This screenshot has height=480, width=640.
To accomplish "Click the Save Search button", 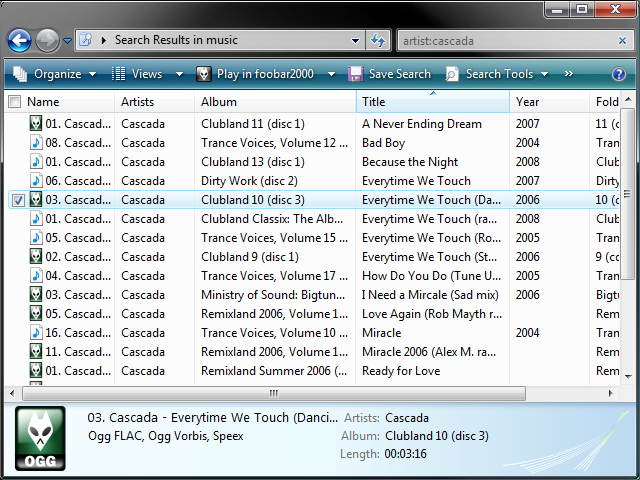I will click(x=389, y=74).
